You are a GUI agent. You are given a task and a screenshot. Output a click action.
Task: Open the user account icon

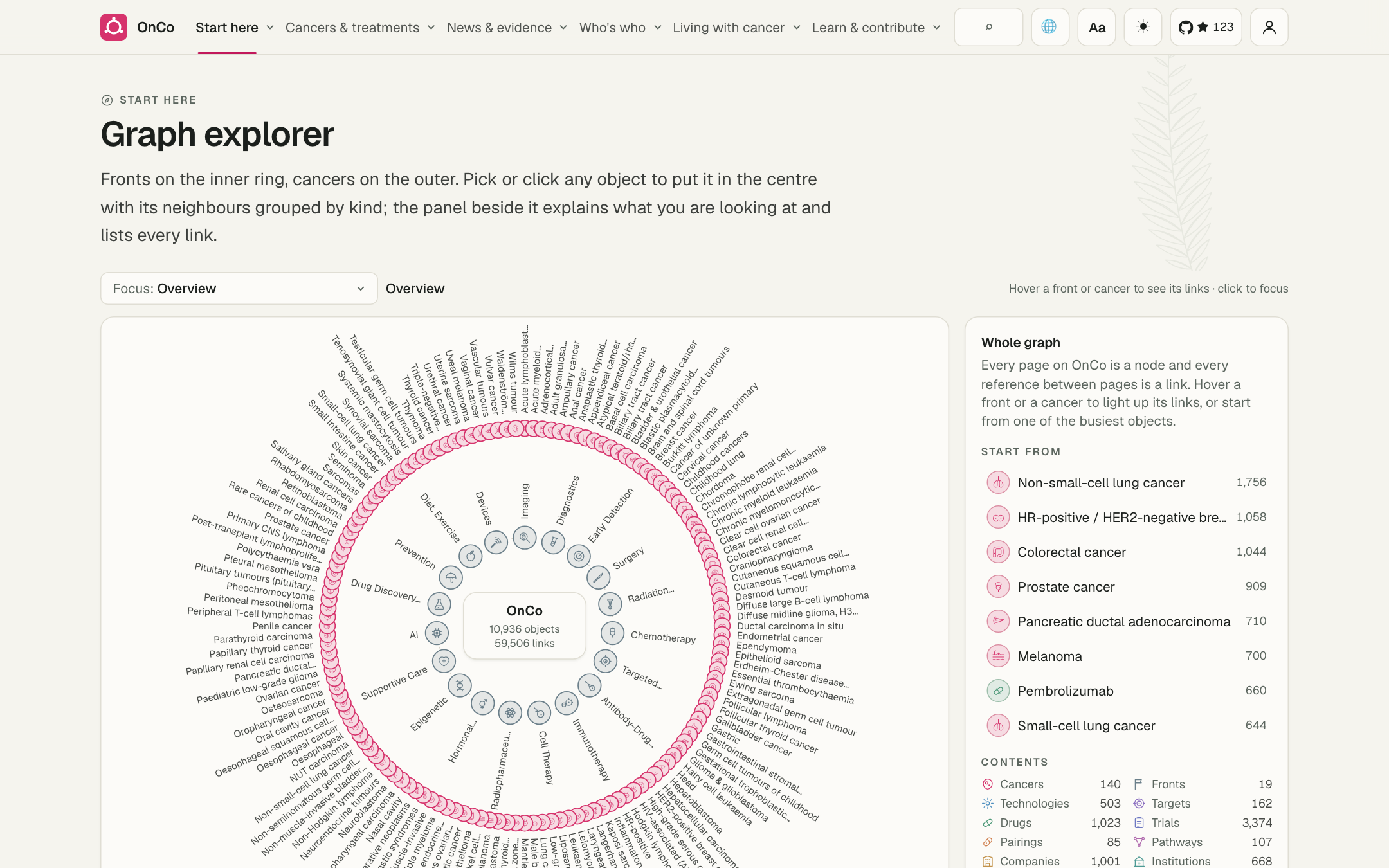(x=1269, y=27)
